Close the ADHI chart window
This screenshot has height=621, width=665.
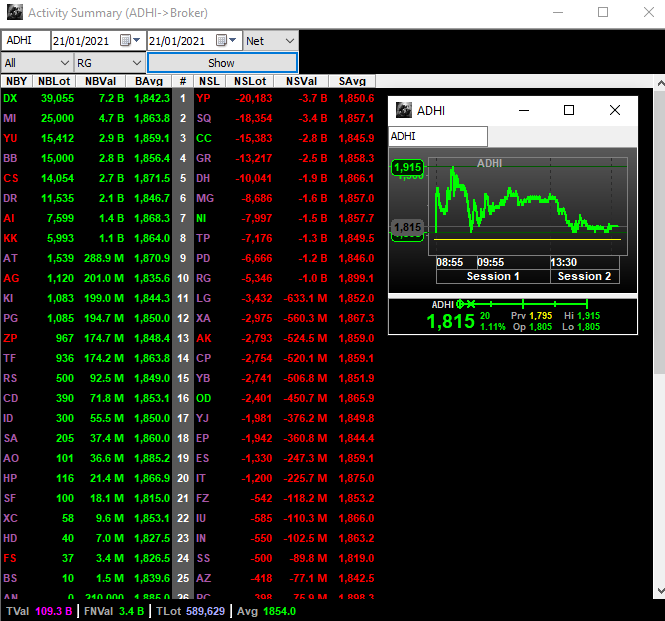[x=615, y=110]
